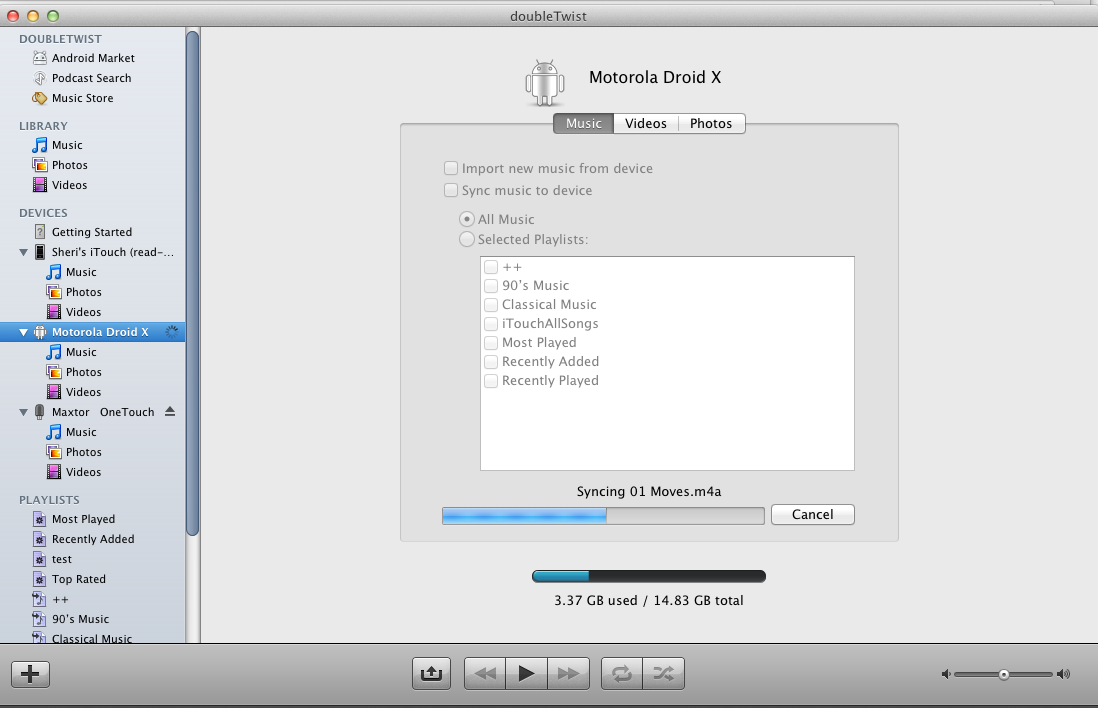
Task: Click the share/upload button in bottom bar
Action: [431, 674]
